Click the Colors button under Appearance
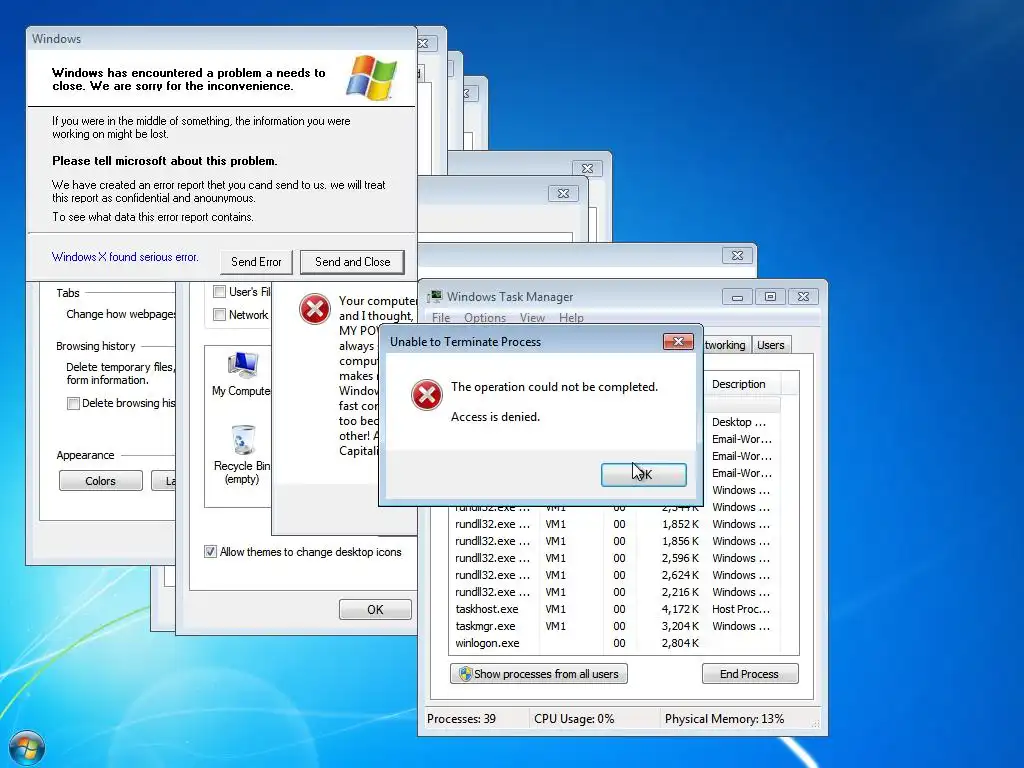 [x=101, y=481]
